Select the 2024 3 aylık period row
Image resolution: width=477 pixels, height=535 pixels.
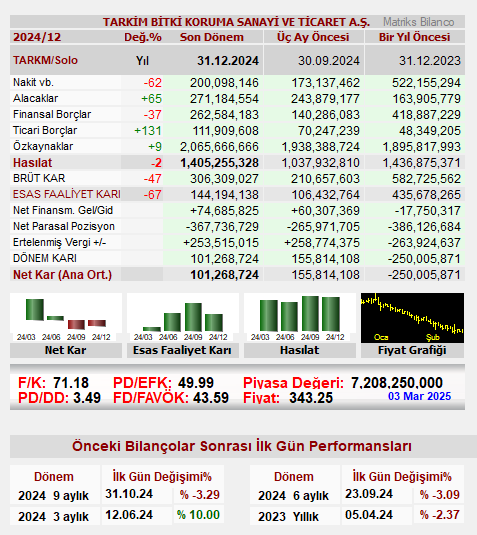(x=53, y=517)
